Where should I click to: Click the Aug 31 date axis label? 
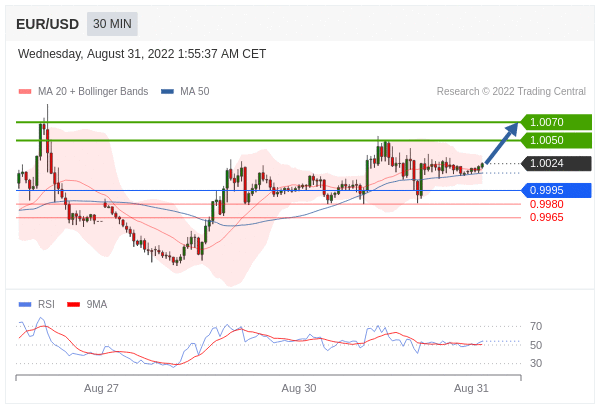tap(471, 388)
